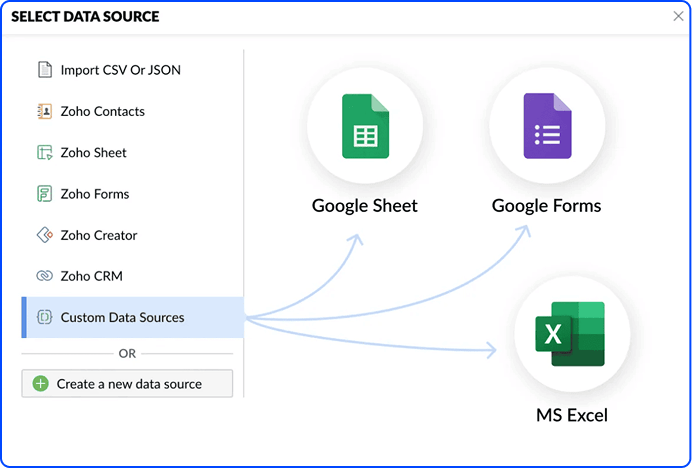Viewport: 692px width, 468px height.
Task: Click the Custom Data Sources bracket icon
Action: click(x=45, y=317)
